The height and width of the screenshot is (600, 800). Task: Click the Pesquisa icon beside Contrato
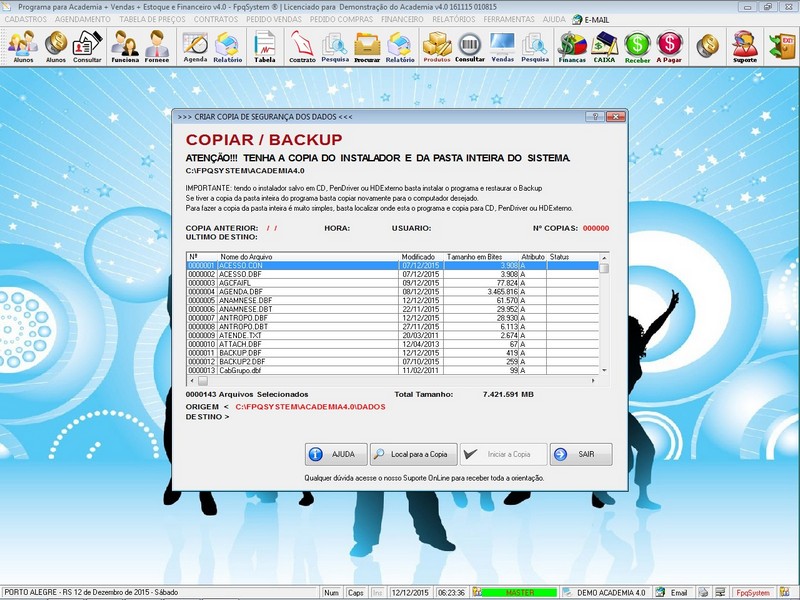335,46
